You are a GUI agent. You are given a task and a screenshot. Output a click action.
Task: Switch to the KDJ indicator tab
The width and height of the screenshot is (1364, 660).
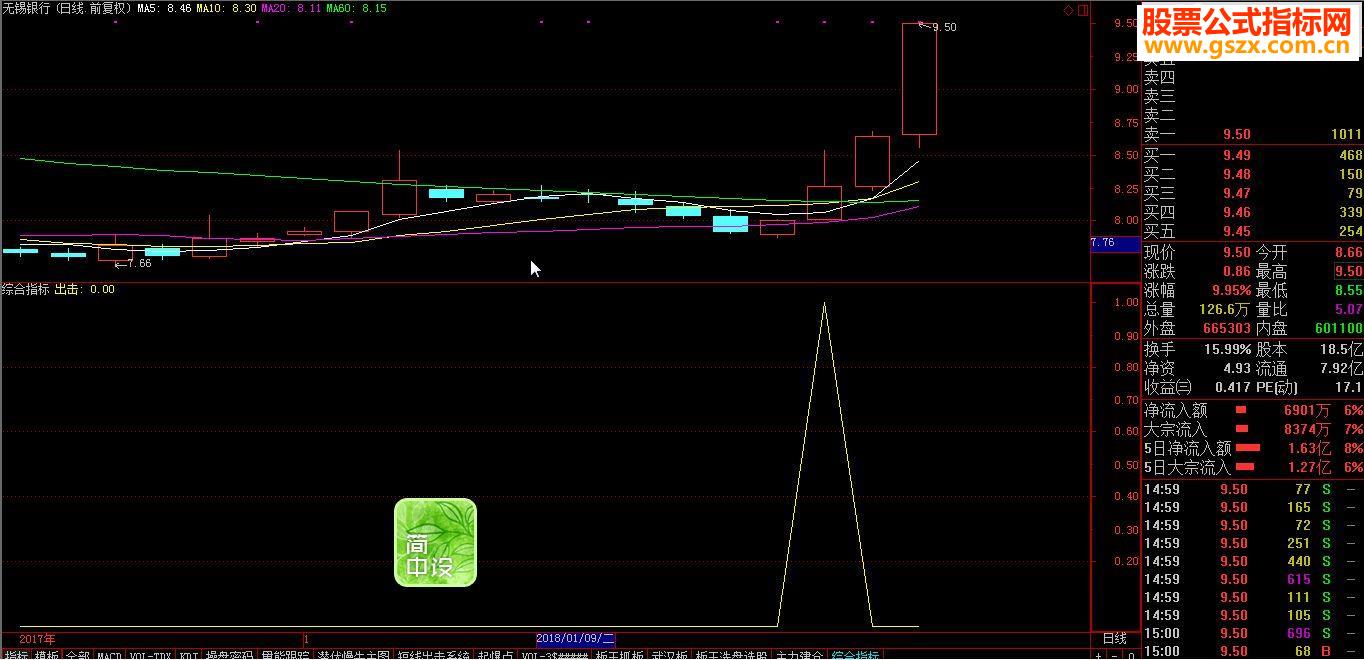(189, 656)
